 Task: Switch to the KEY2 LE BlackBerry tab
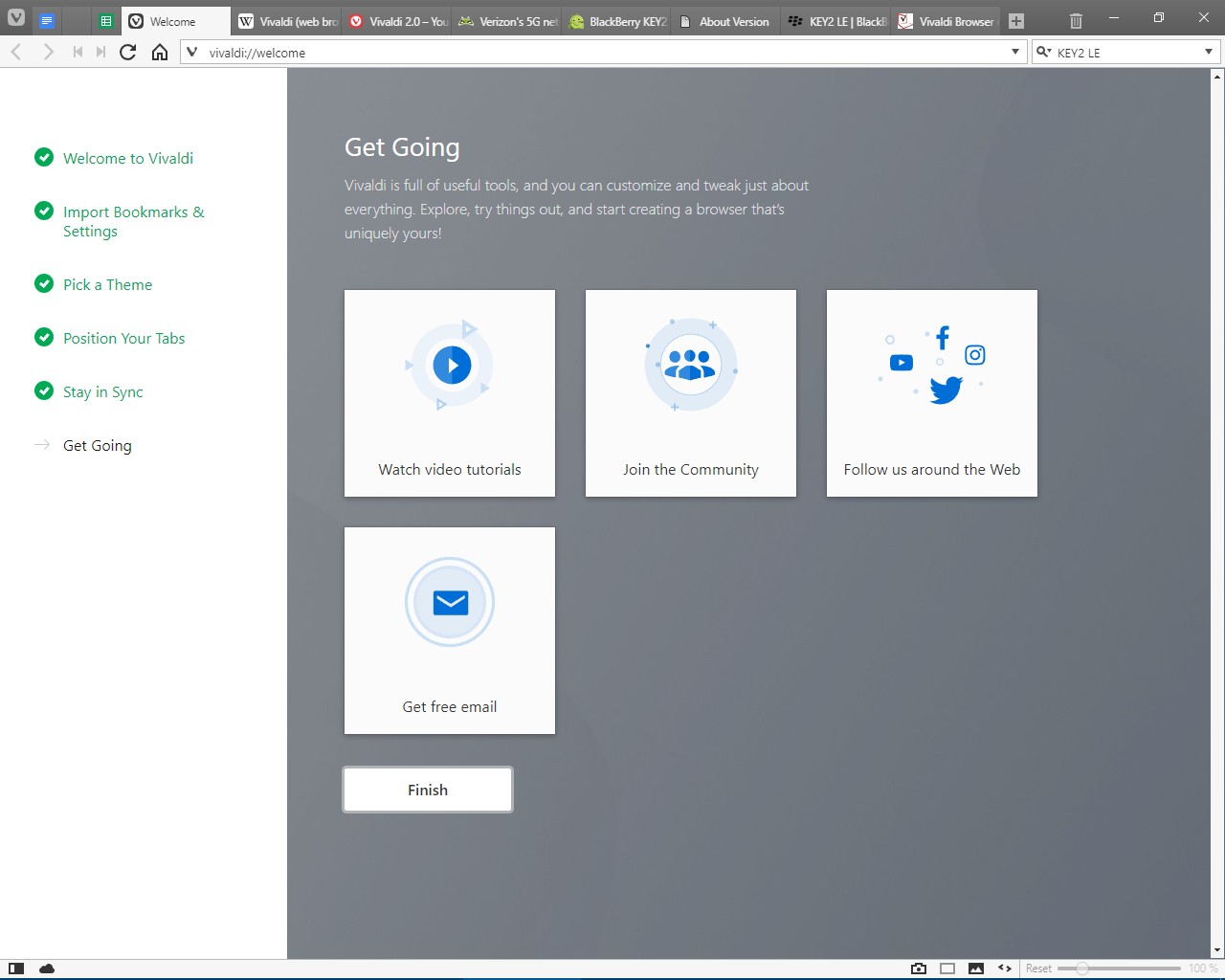click(x=837, y=21)
